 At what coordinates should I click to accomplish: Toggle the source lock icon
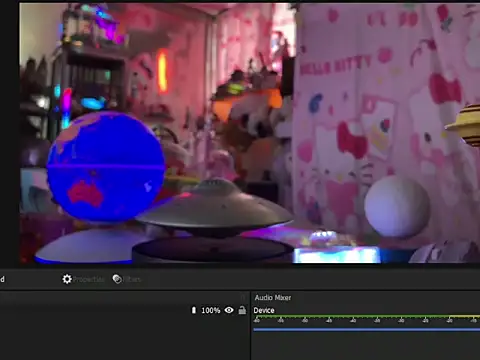click(242, 310)
